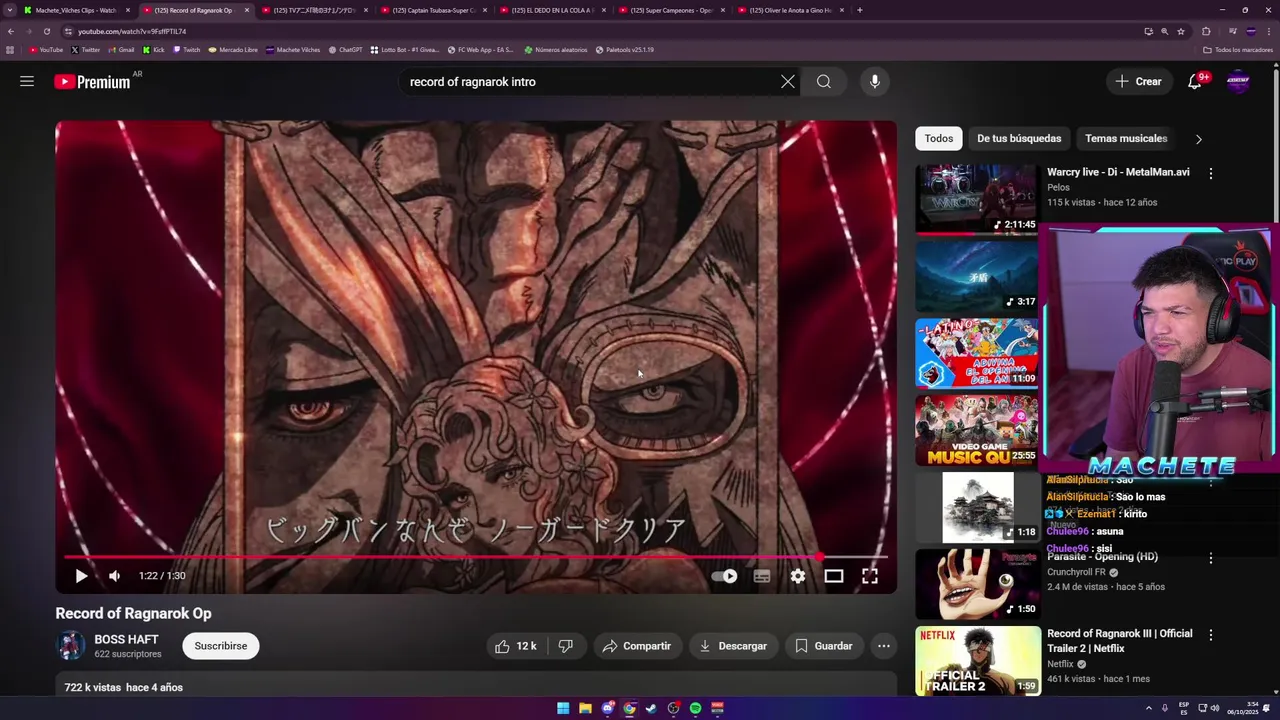
Task: Open the ChatGPT bookmark
Action: click(345, 49)
